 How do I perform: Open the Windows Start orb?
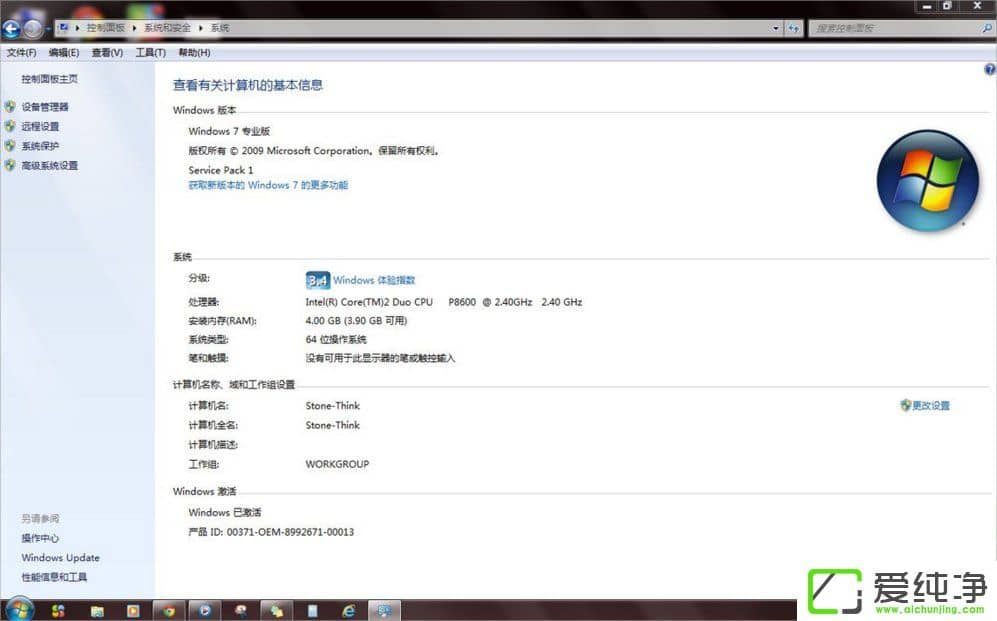(x=19, y=609)
